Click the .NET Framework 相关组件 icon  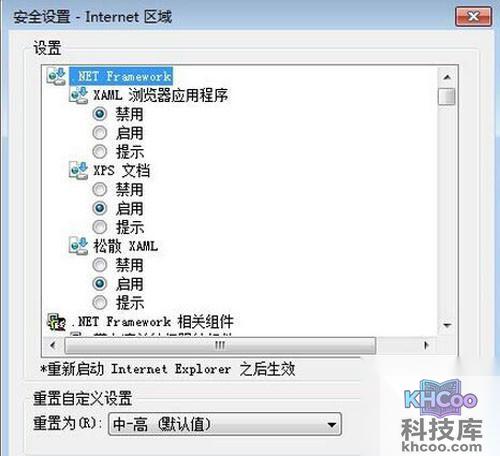[56, 322]
